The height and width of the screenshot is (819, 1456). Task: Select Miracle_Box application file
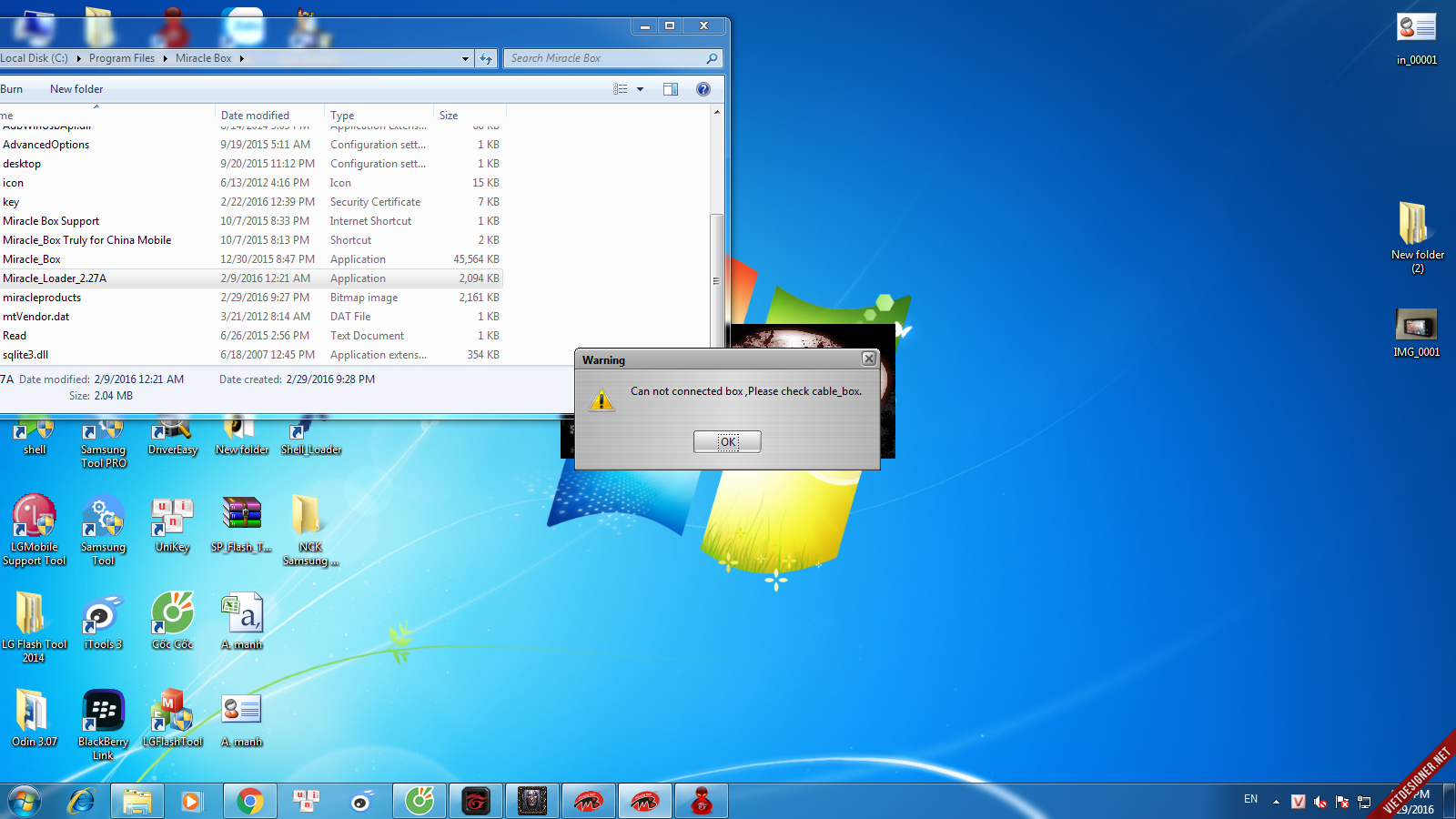[250, 259]
